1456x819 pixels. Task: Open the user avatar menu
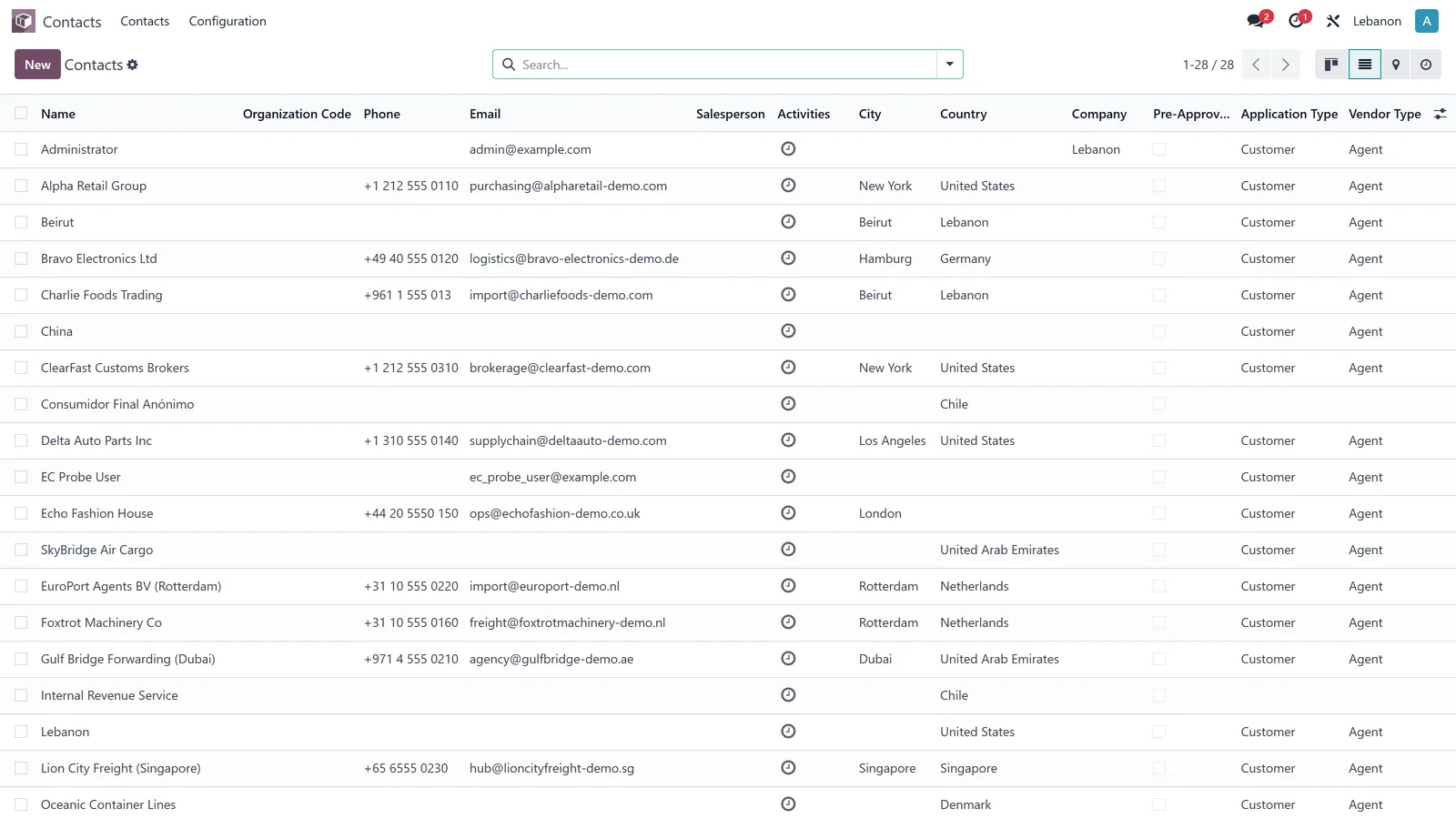pyautogui.click(x=1427, y=21)
